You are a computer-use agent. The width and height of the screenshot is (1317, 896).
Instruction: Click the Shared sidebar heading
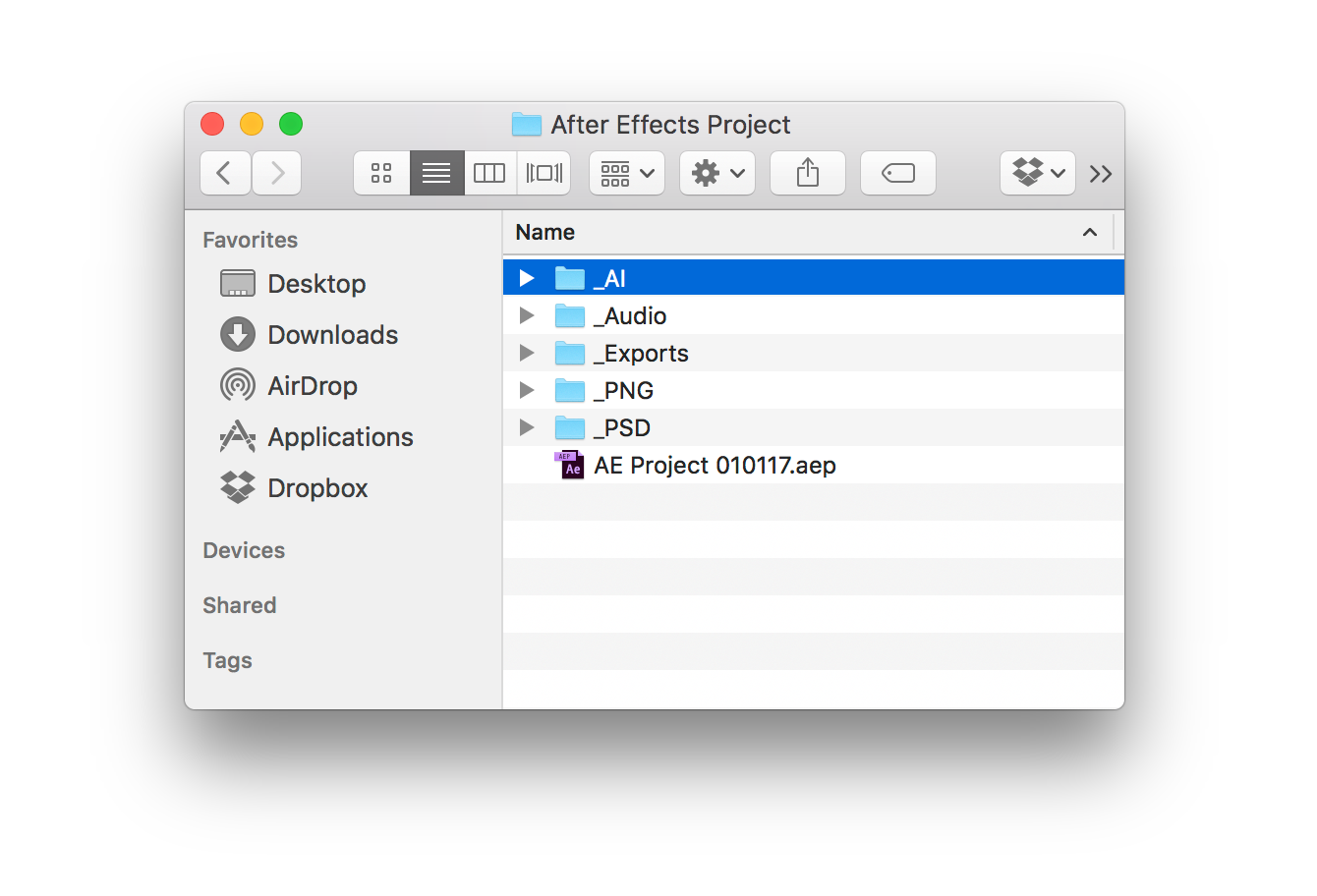coord(240,606)
